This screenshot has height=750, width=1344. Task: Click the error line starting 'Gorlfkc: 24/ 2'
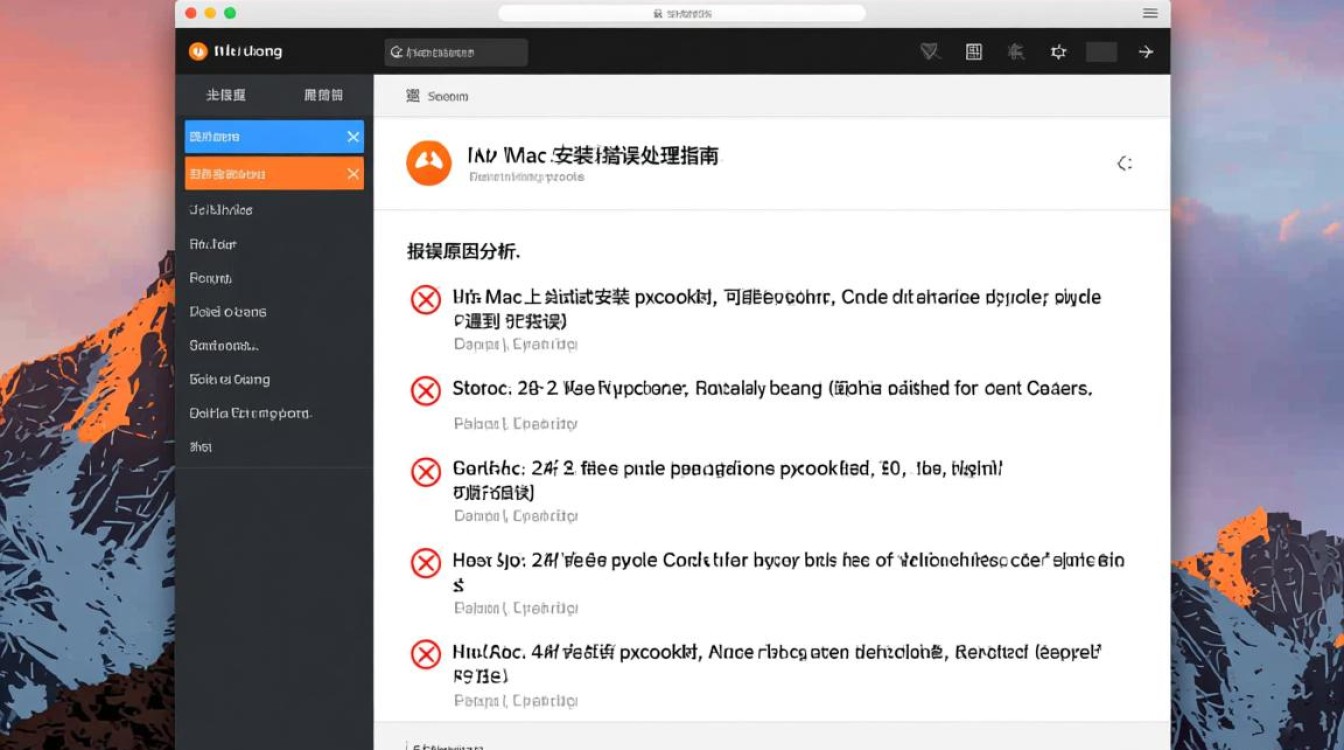pyautogui.click(x=727, y=479)
